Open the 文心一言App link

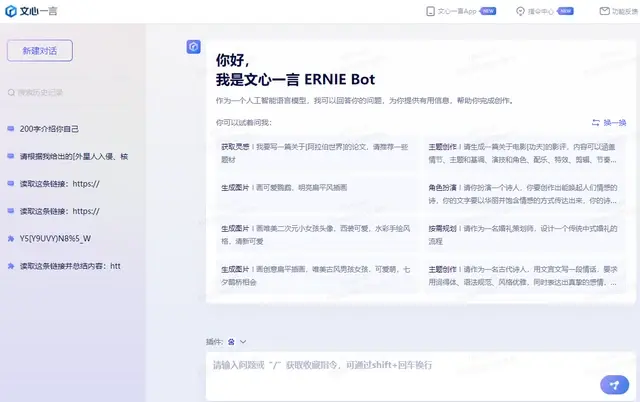(x=457, y=11)
